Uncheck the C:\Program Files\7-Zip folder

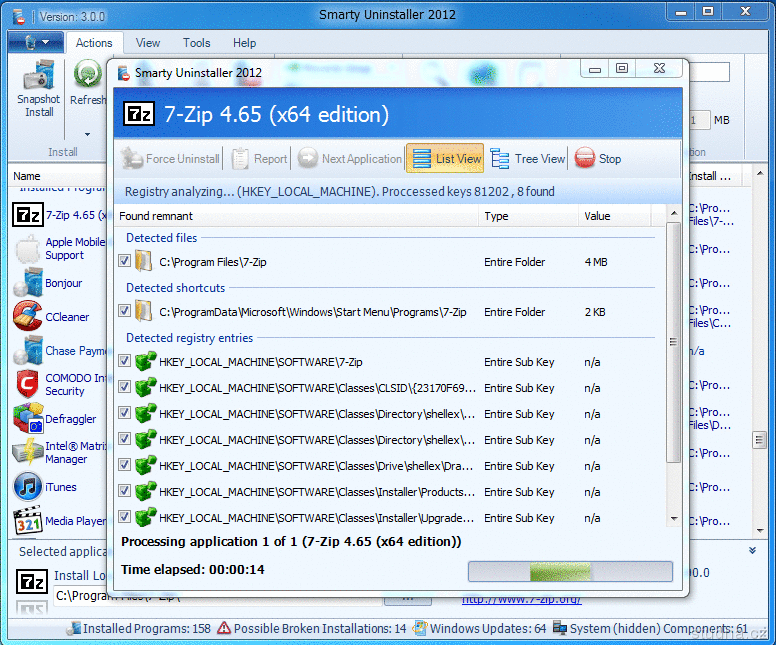125,261
